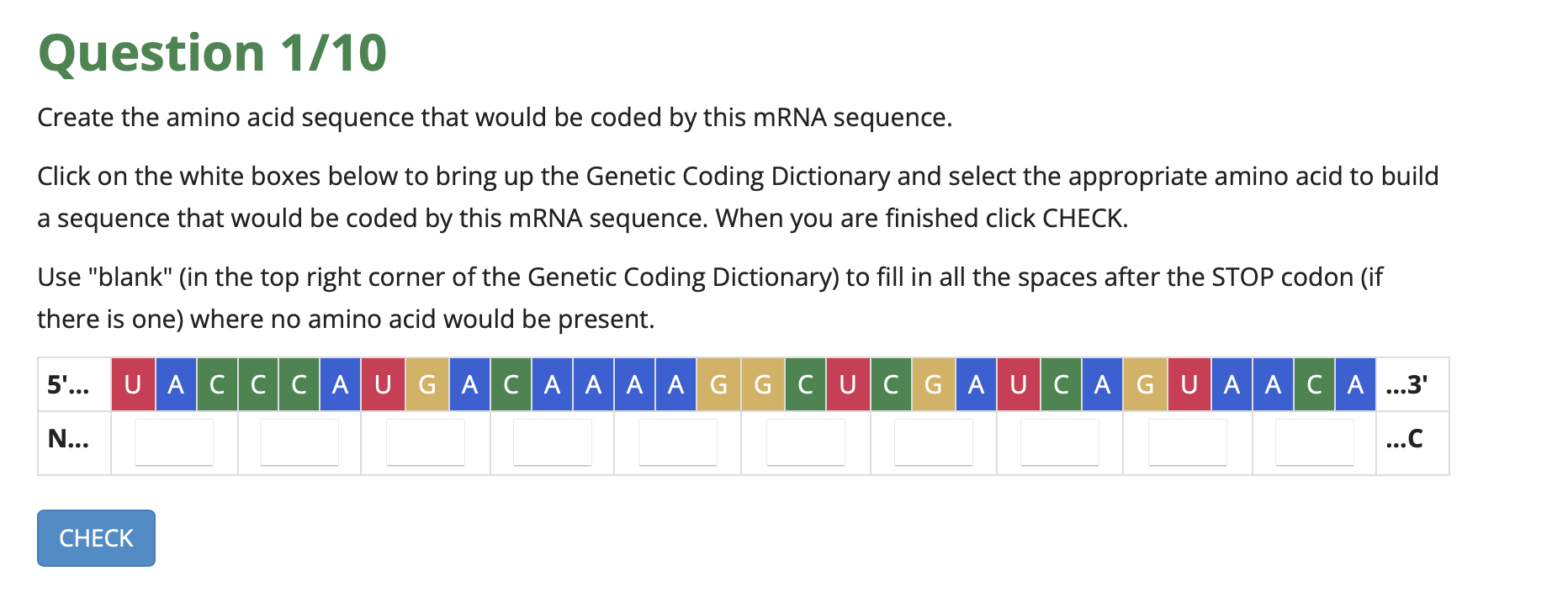The width and height of the screenshot is (1568, 592).
Task: Click the fifth white answer box
Action: 678,441
